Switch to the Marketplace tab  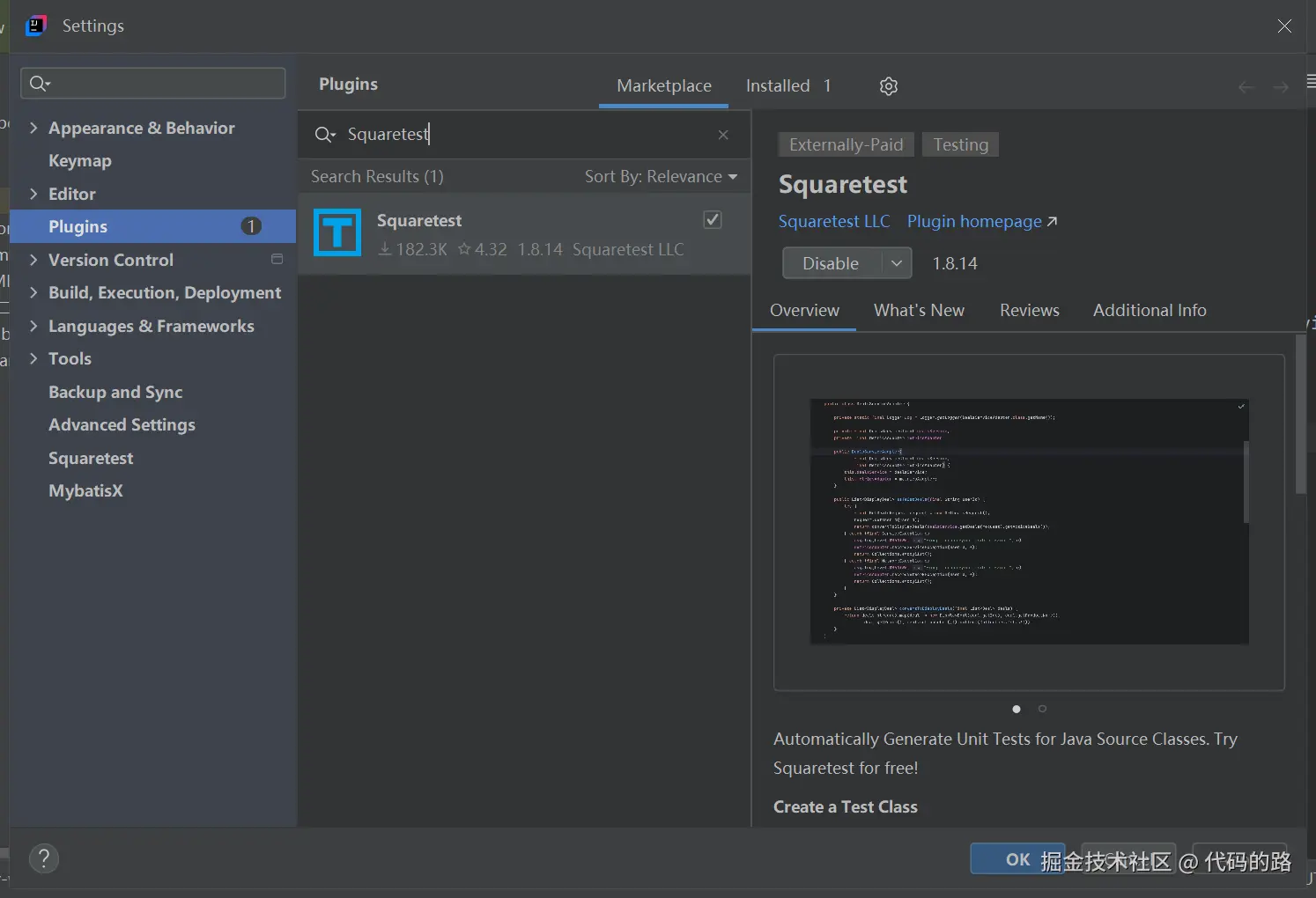(664, 85)
